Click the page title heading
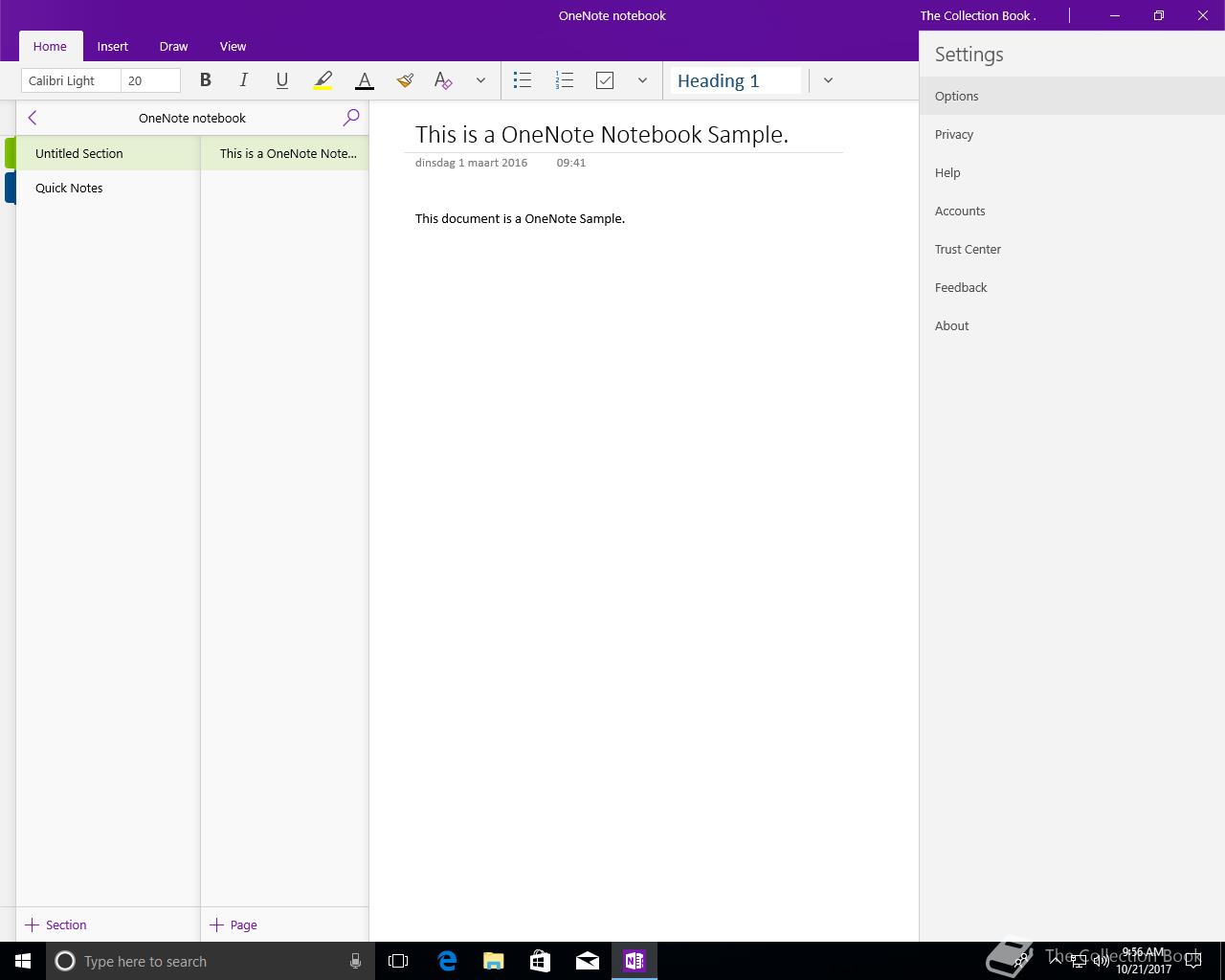This screenshot has height=980, width=1225. click(602, 134)
